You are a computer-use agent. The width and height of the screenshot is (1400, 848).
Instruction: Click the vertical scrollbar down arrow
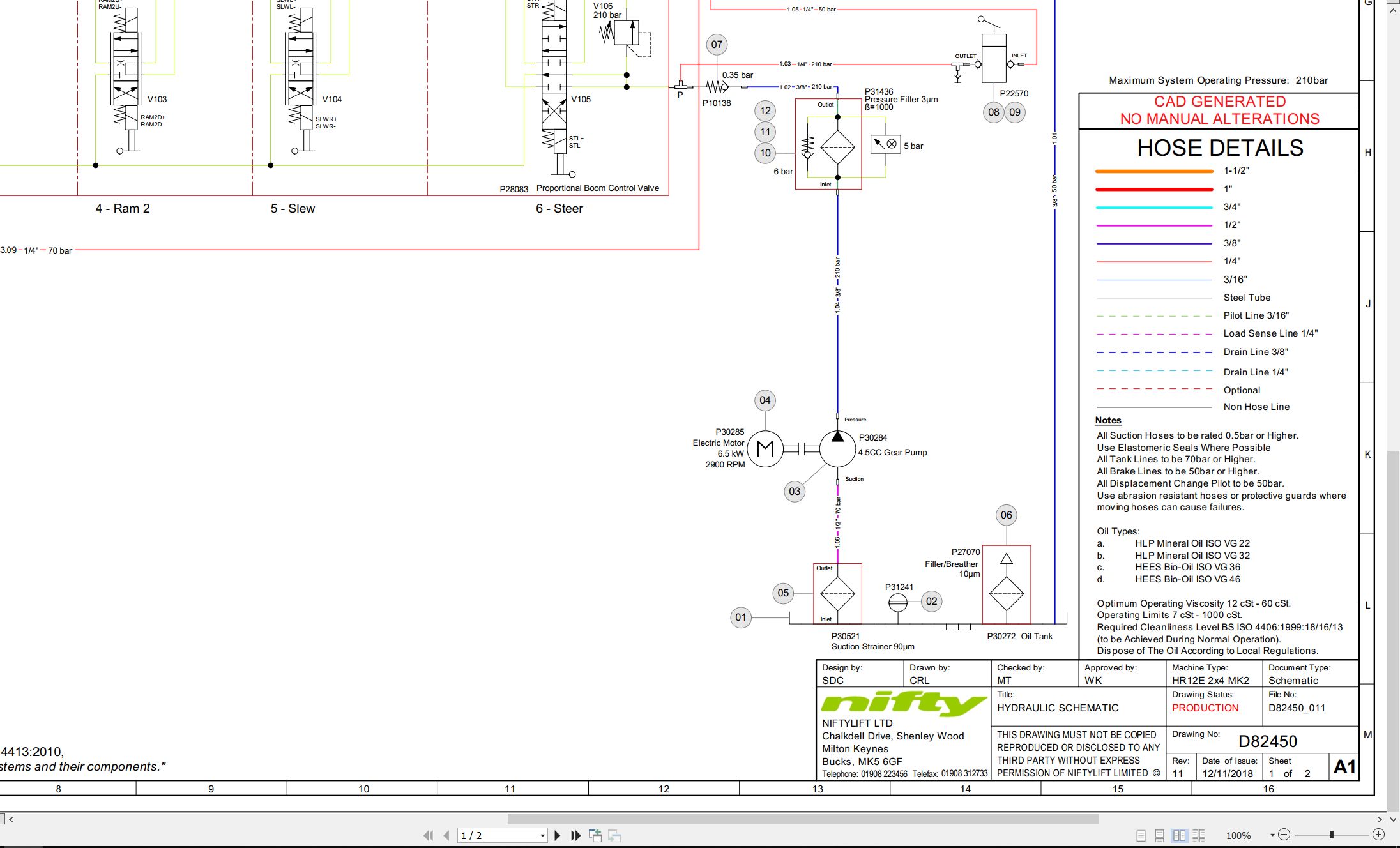(1393, 819)
